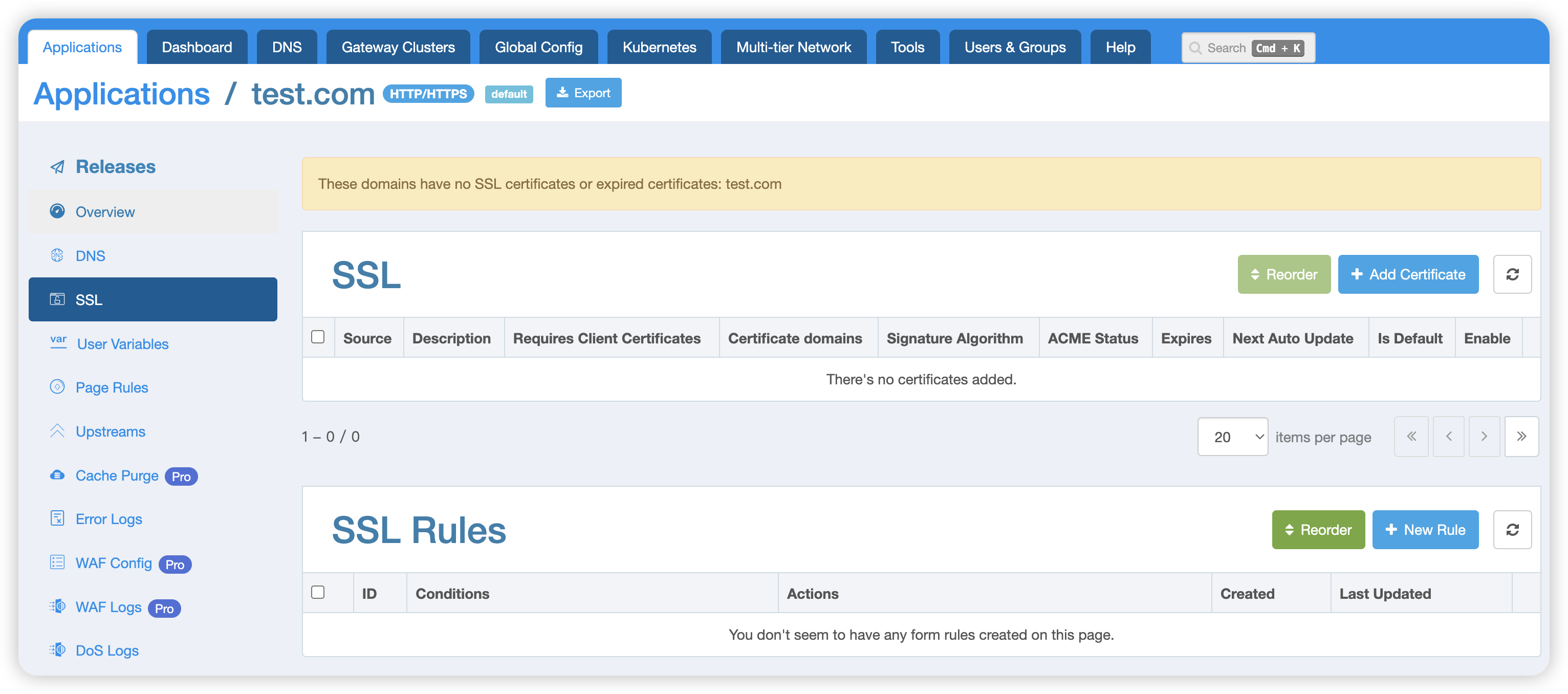The width and height of the screenshot is (1568, 694).
Task: Click the User Variables var icon
Action: (x=57, y=343)
